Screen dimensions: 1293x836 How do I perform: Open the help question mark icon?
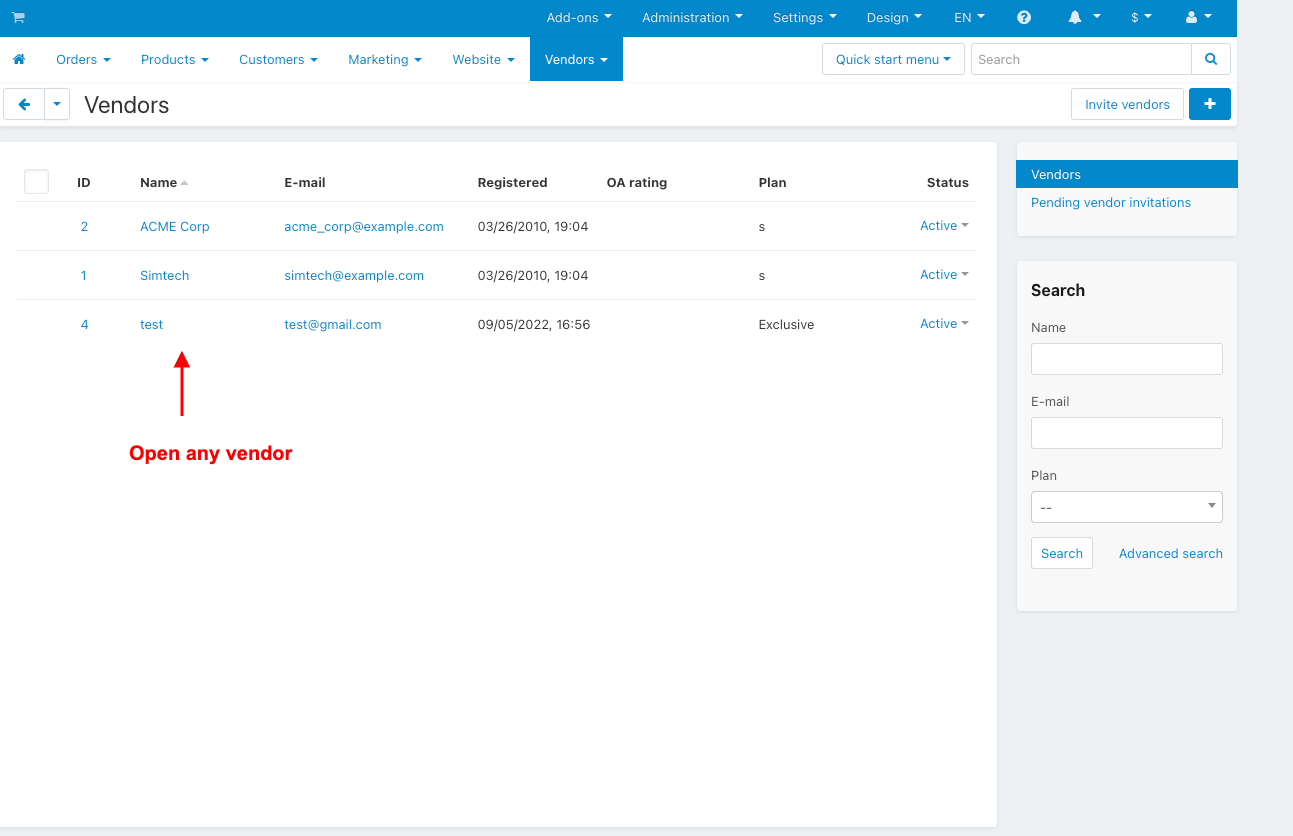1024,18
